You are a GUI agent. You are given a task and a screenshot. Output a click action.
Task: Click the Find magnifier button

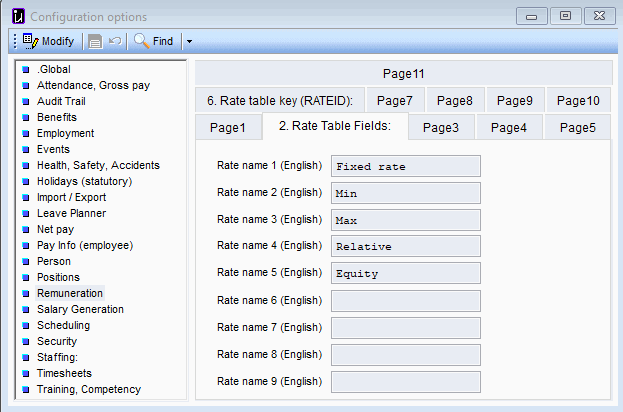(154, 41)
